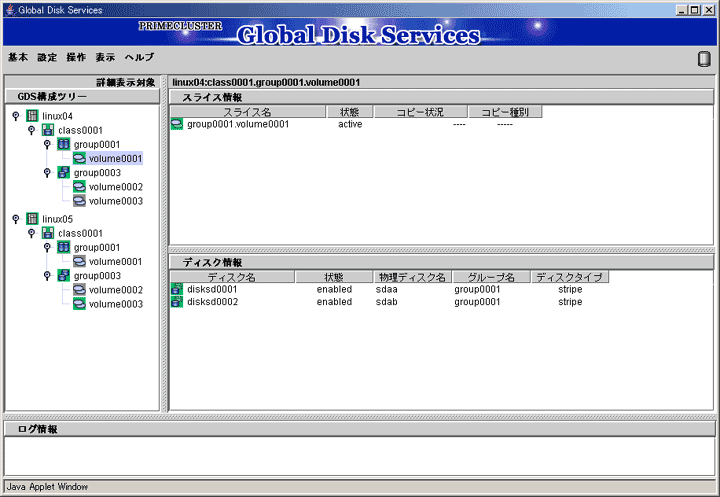Click the class0001 icon under linux05

(x=48, y=233)
